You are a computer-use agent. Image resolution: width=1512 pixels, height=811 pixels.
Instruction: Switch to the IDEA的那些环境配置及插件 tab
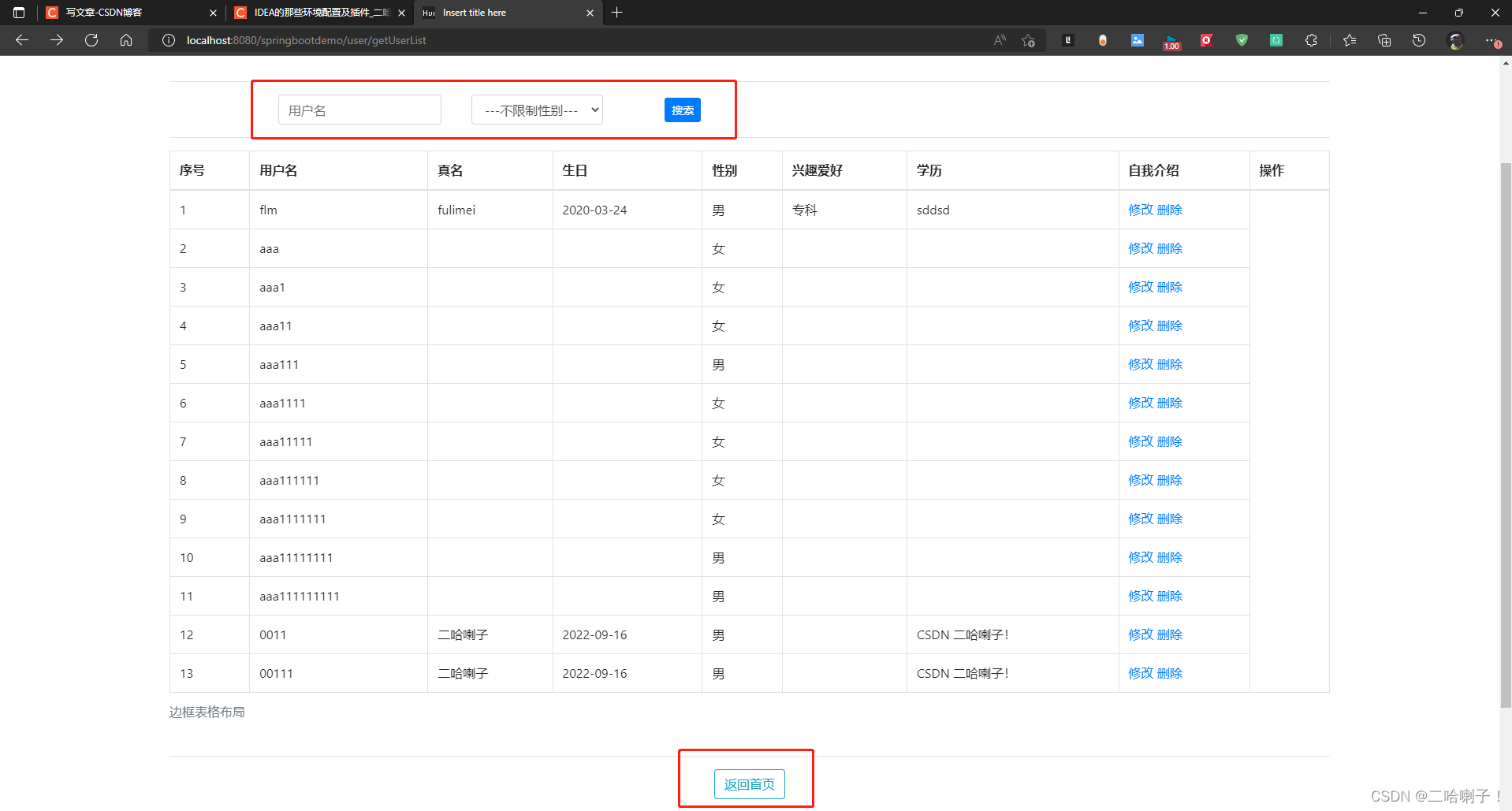coord(319,13)
